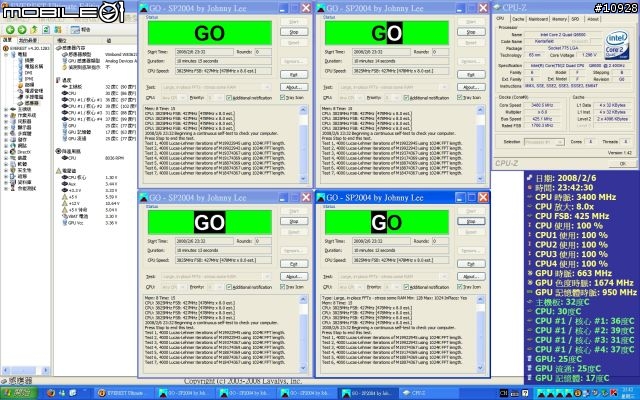Select the 感應器 sensor entry in EVEREST tree
Image resolution: width=640 pixels, height=400 pixels.
click(x=29, y=103)
